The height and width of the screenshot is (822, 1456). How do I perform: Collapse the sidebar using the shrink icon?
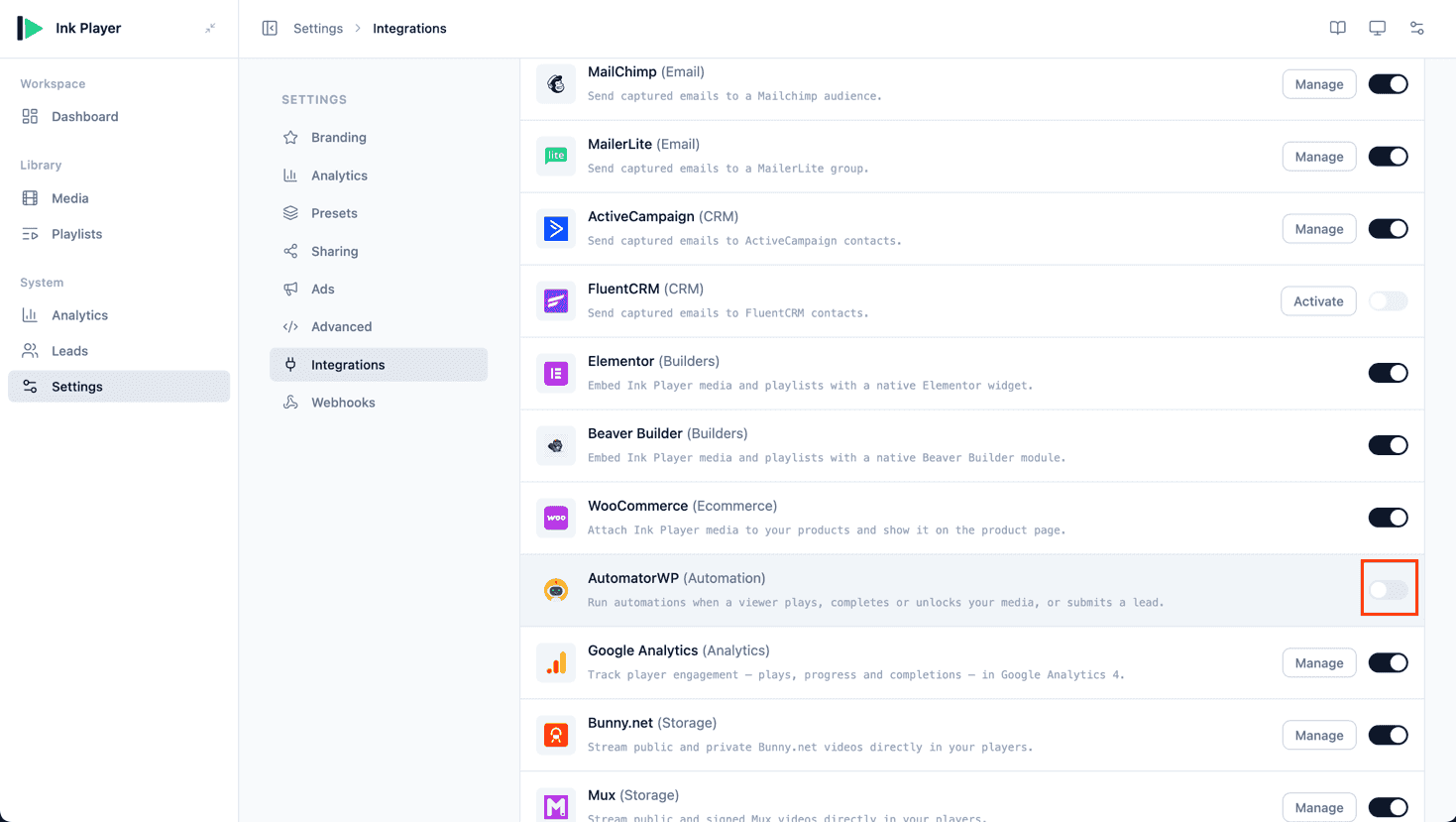[210, 28]
